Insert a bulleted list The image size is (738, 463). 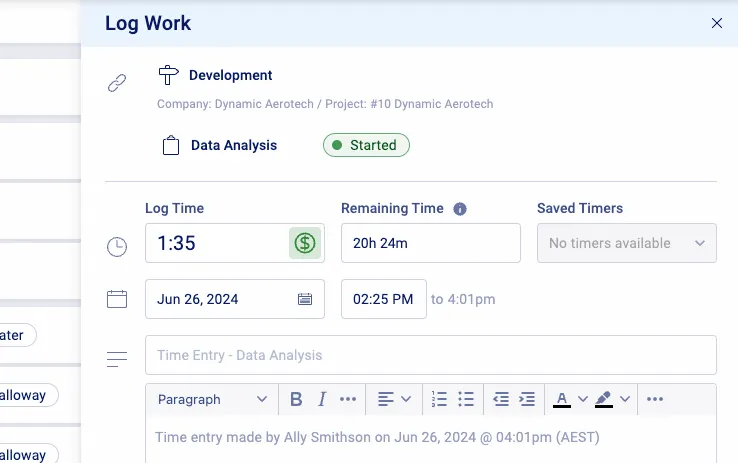point(466,399)
